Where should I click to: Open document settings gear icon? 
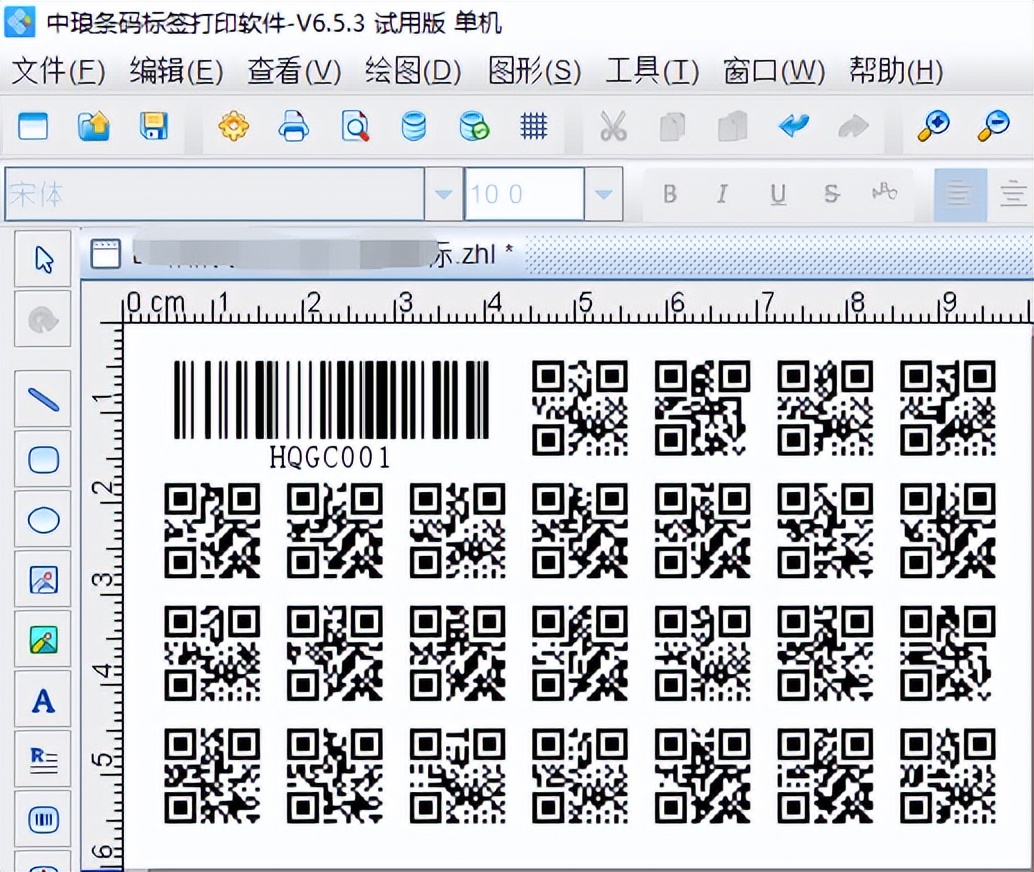click(x=234, y=125)
